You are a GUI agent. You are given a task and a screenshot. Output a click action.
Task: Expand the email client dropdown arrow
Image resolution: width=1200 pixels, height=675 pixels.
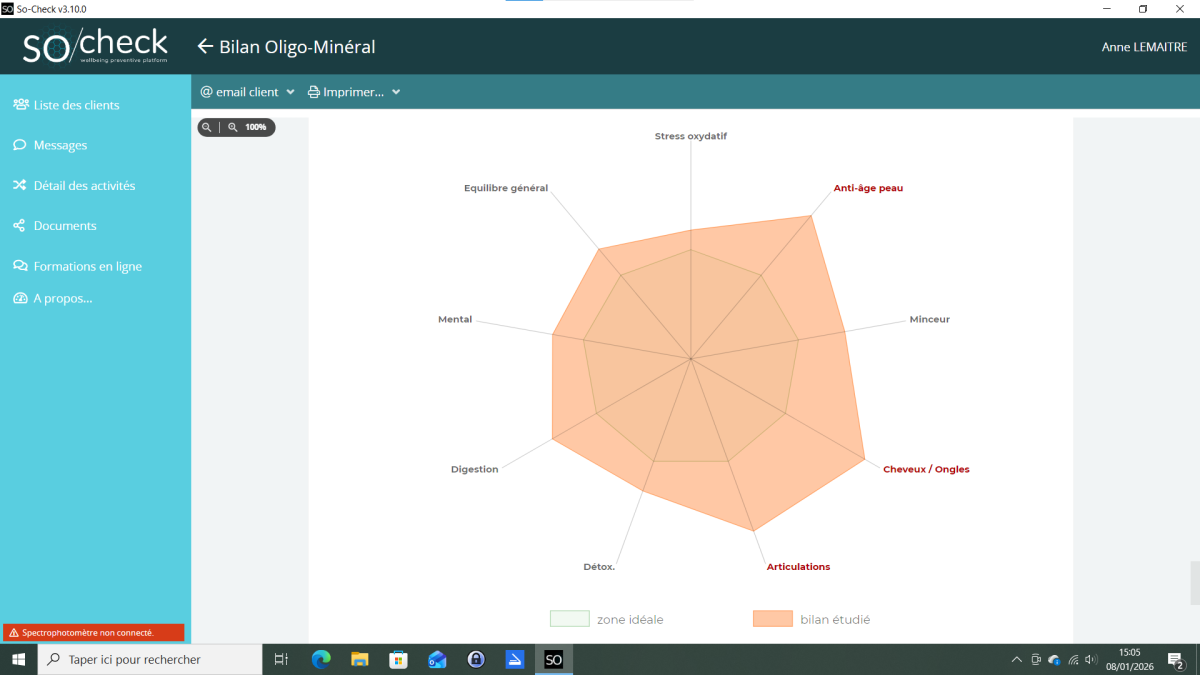coord(290,92)
